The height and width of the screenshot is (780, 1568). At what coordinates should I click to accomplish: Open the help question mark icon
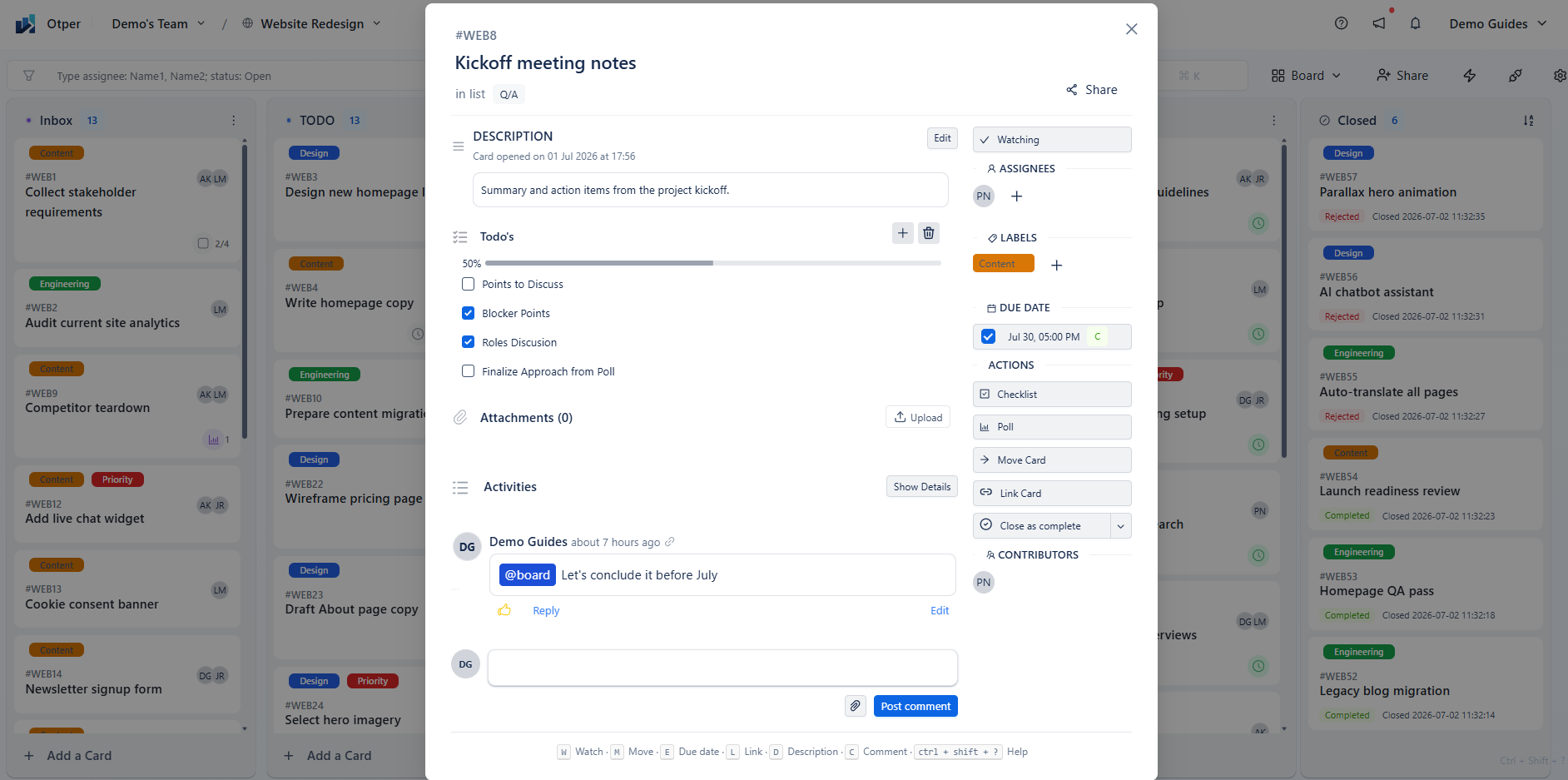click(x=1341, y=23)
